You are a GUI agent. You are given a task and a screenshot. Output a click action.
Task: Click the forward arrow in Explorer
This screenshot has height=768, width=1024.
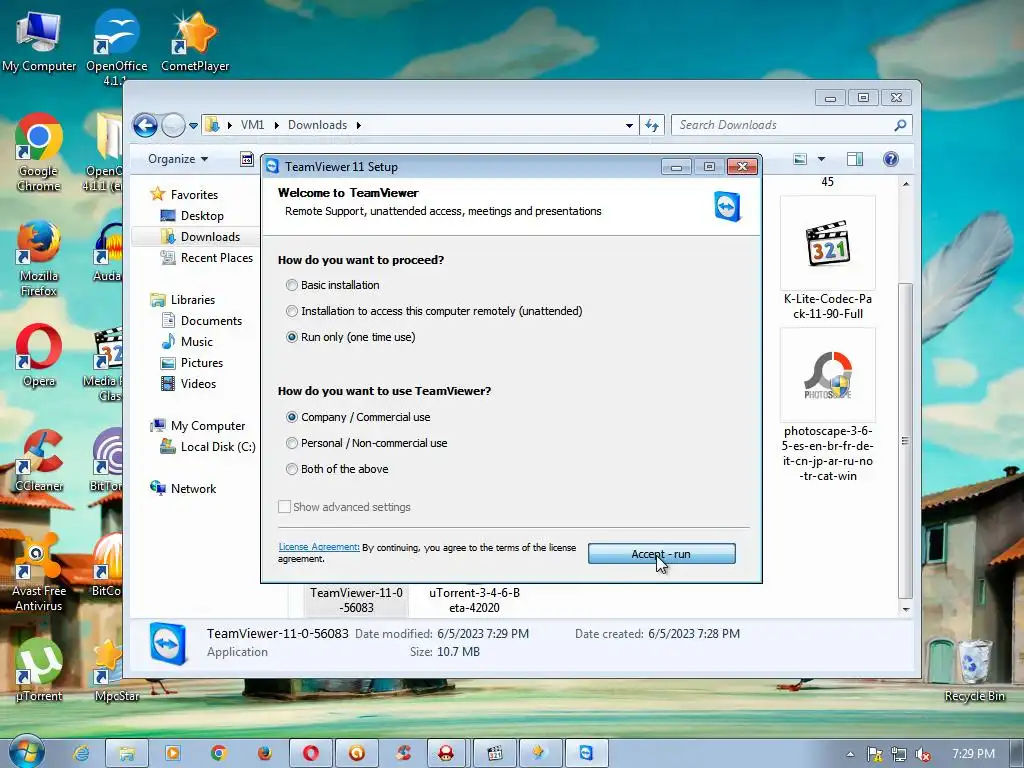[174, 125]
